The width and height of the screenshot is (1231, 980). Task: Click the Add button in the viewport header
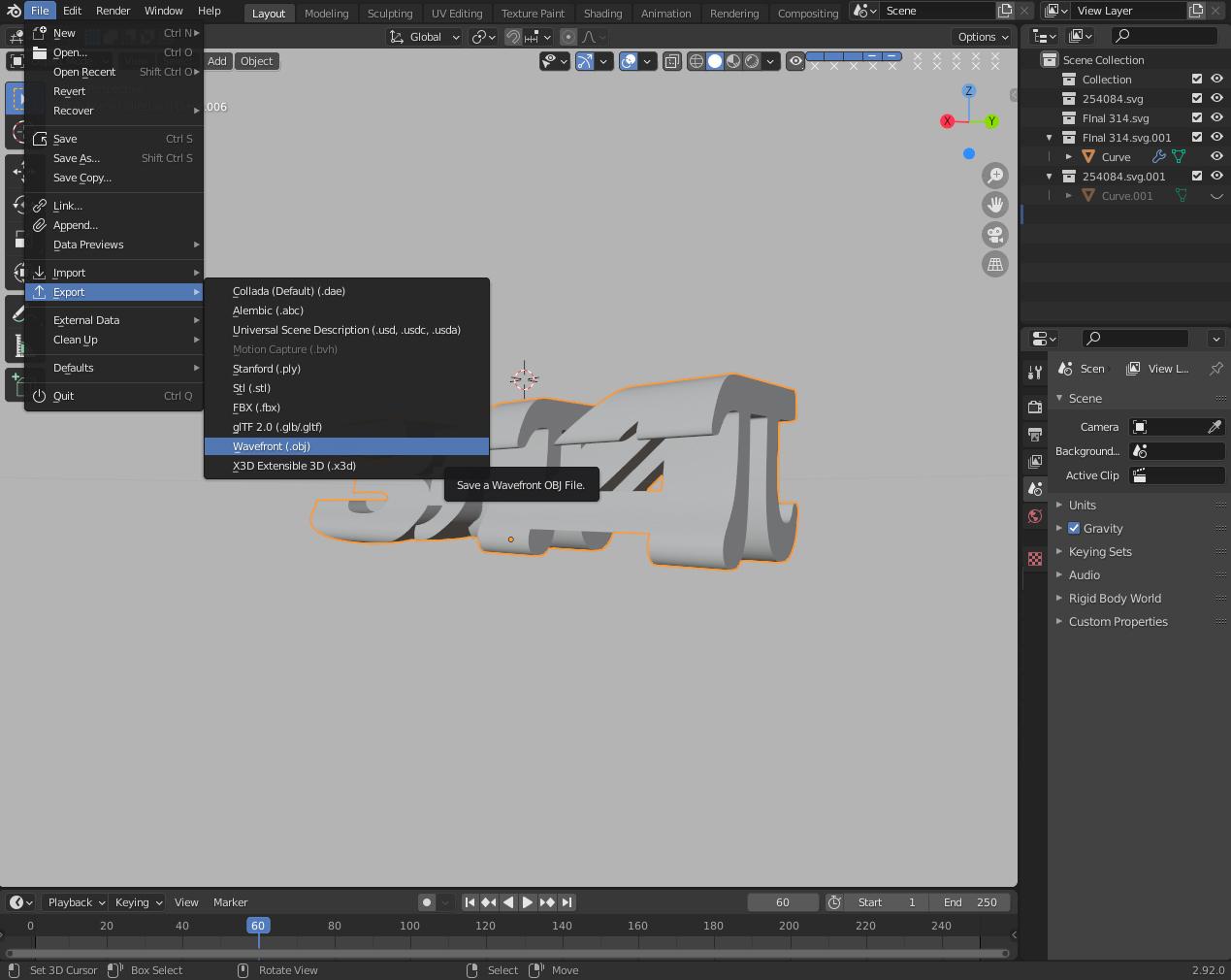click(217, 60)
